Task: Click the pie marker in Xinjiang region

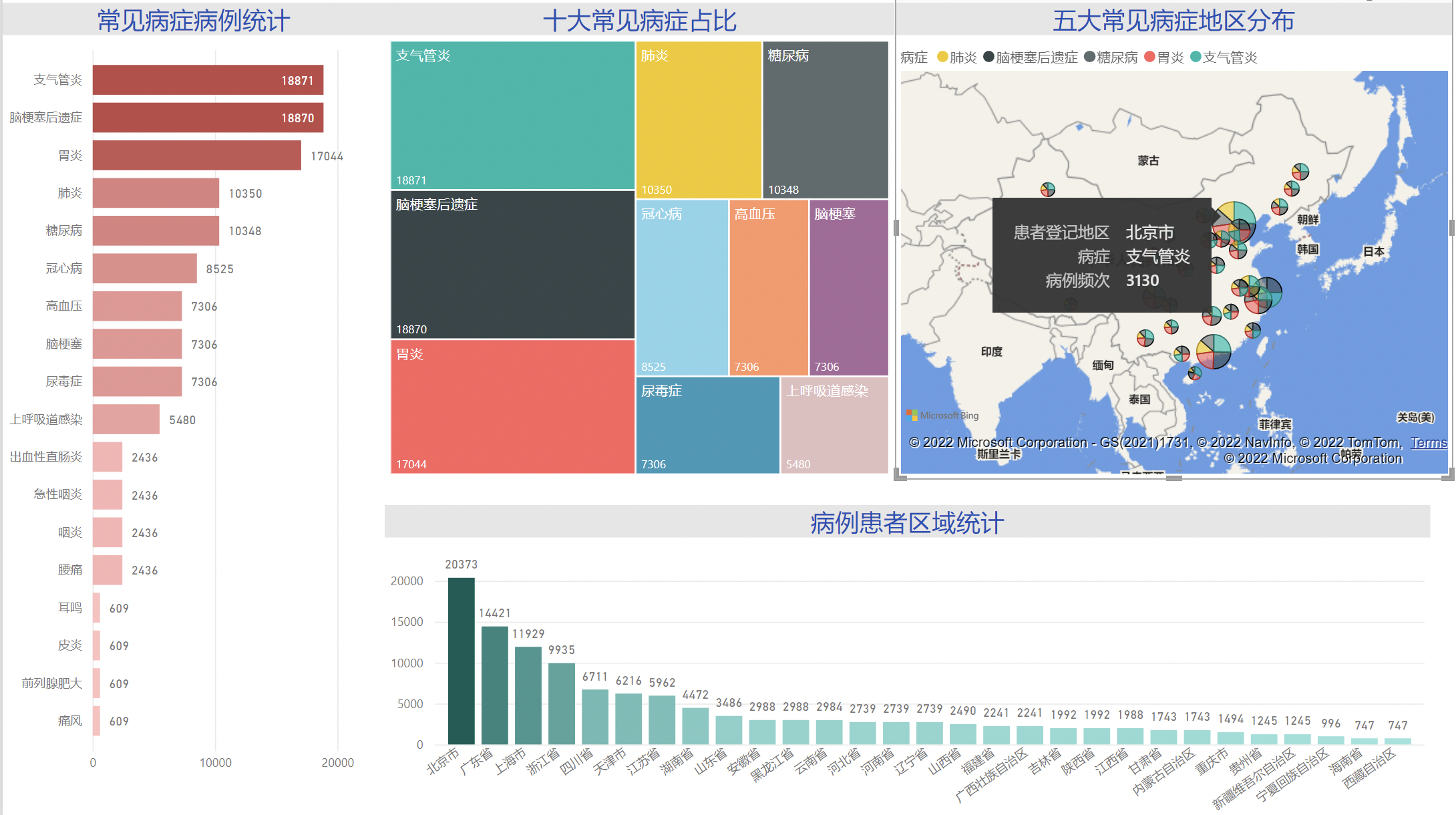Action: click(x=1047, y=190)
